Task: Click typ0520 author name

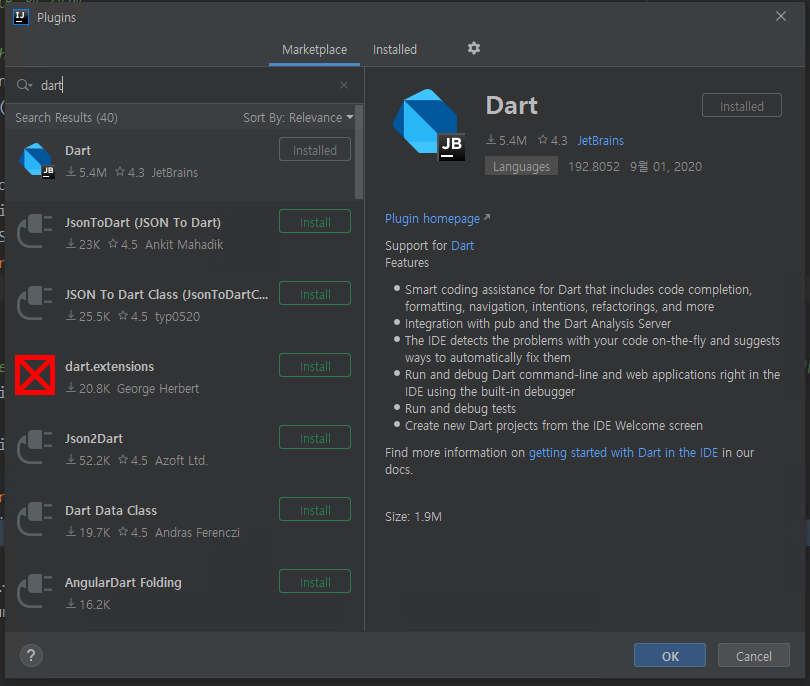Action: click(x=177, y=317)
